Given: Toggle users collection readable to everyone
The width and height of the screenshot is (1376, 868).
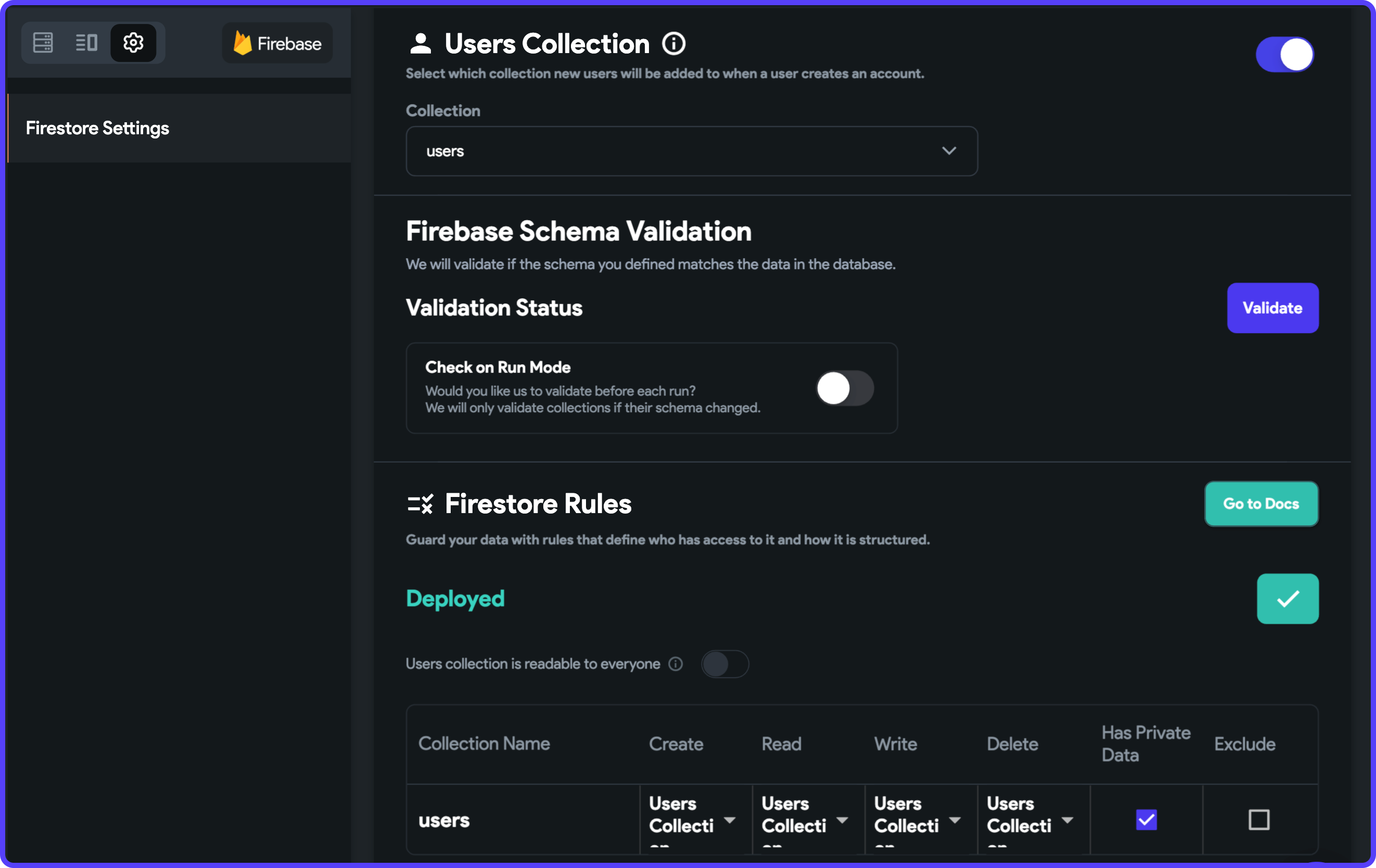Looking at the screenshot, I should tap(724, 663).
